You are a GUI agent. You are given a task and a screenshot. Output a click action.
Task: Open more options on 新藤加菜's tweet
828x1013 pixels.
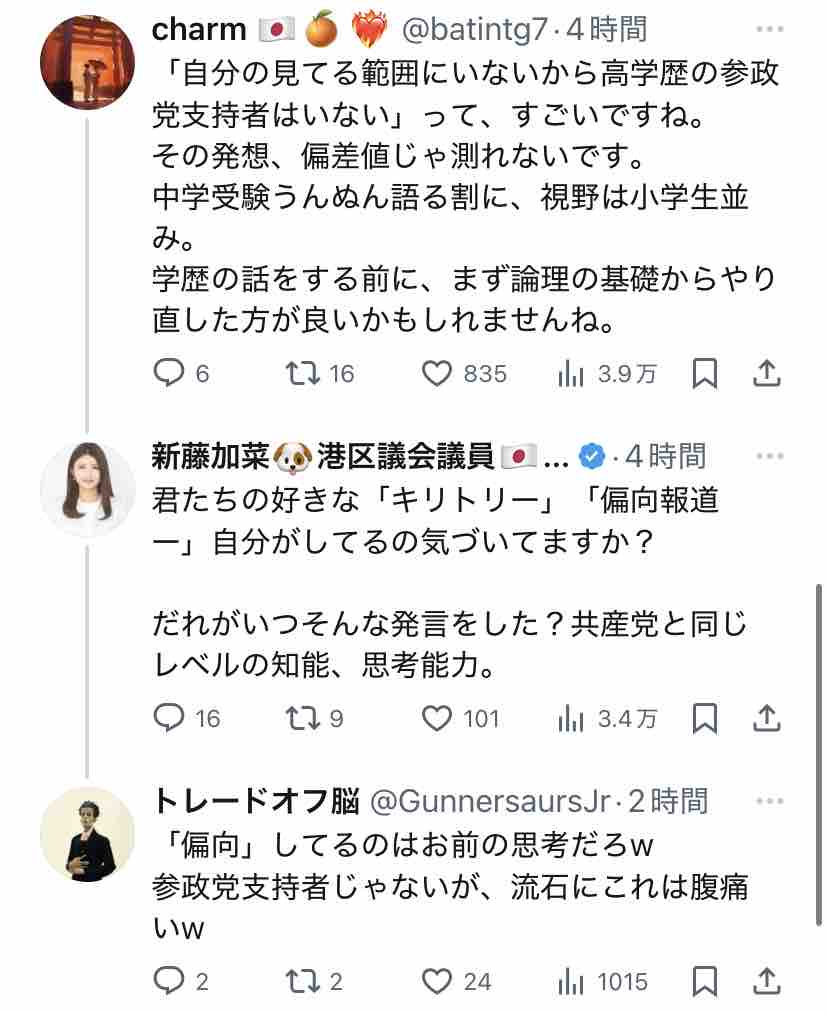pos(770,456)
